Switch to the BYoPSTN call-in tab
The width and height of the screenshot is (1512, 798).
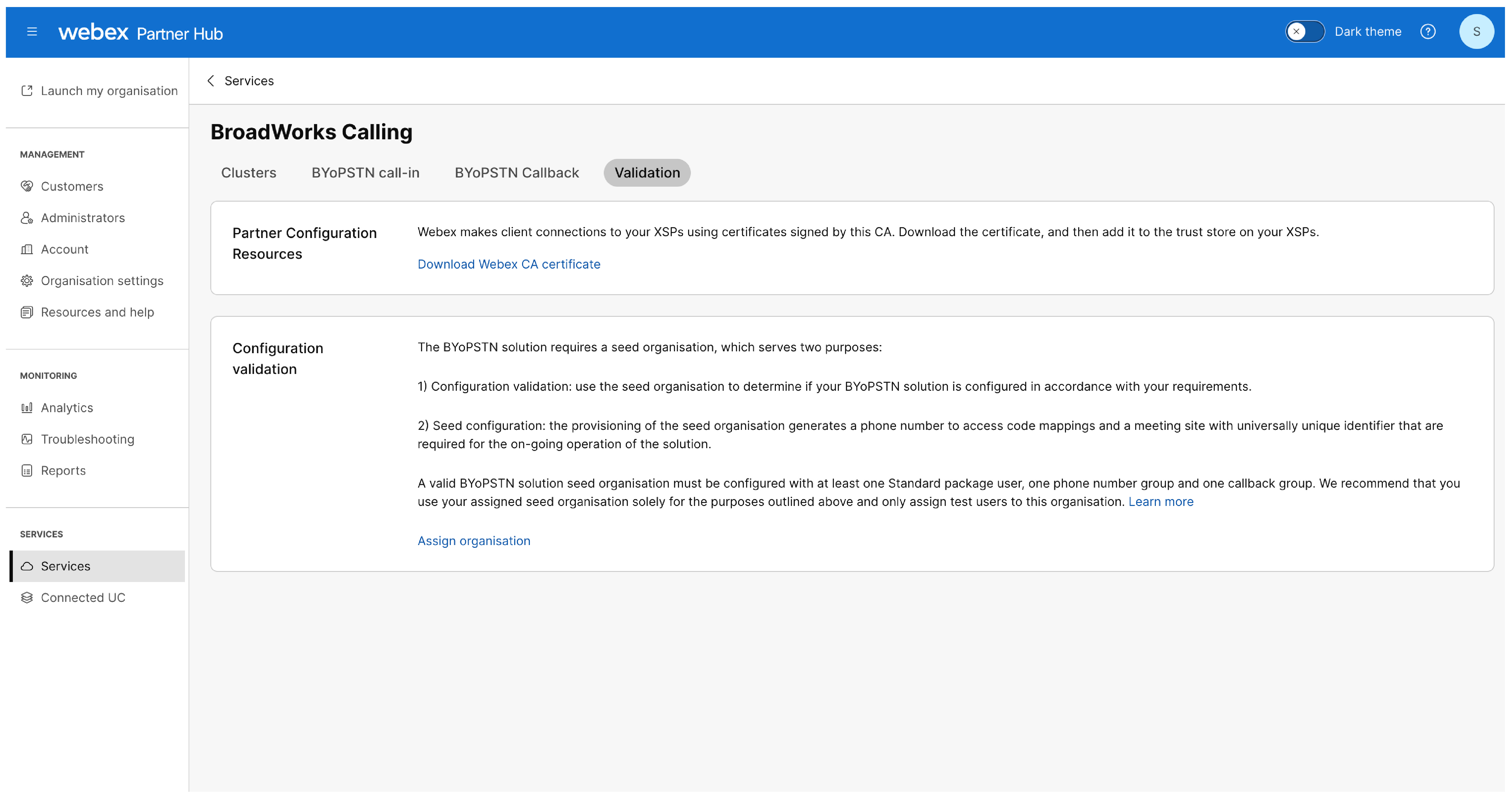[365, 173]
